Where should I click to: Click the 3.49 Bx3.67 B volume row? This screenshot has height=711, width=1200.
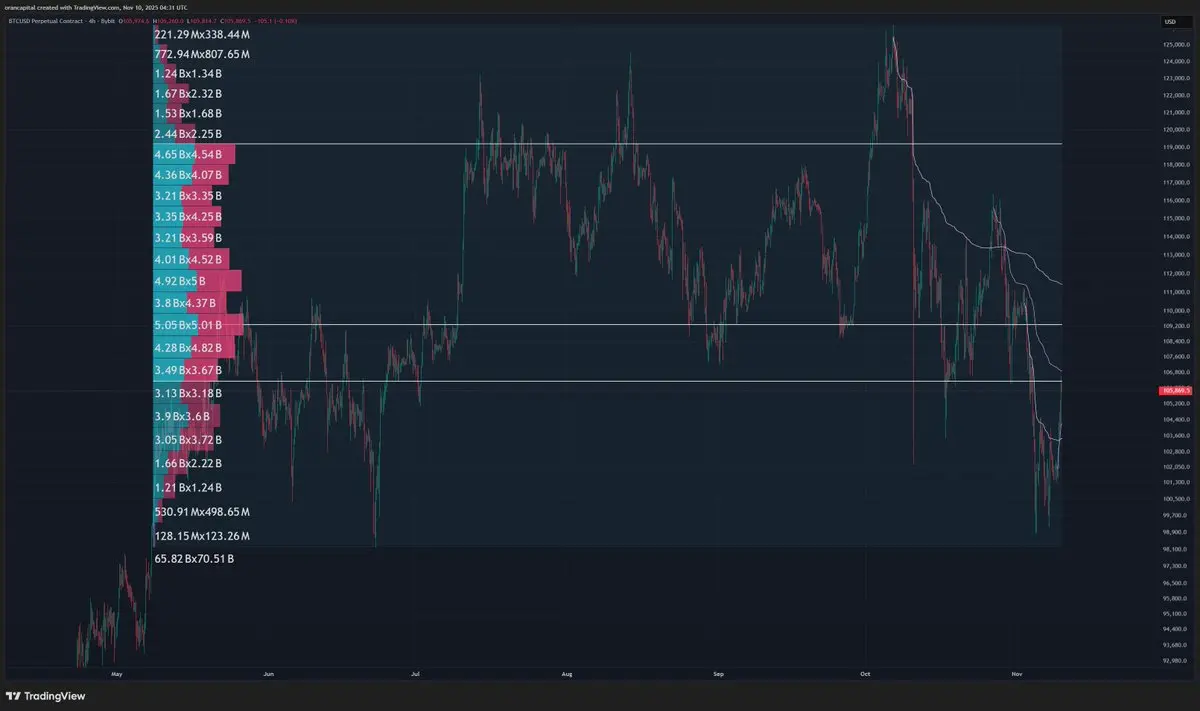[189, 370]
